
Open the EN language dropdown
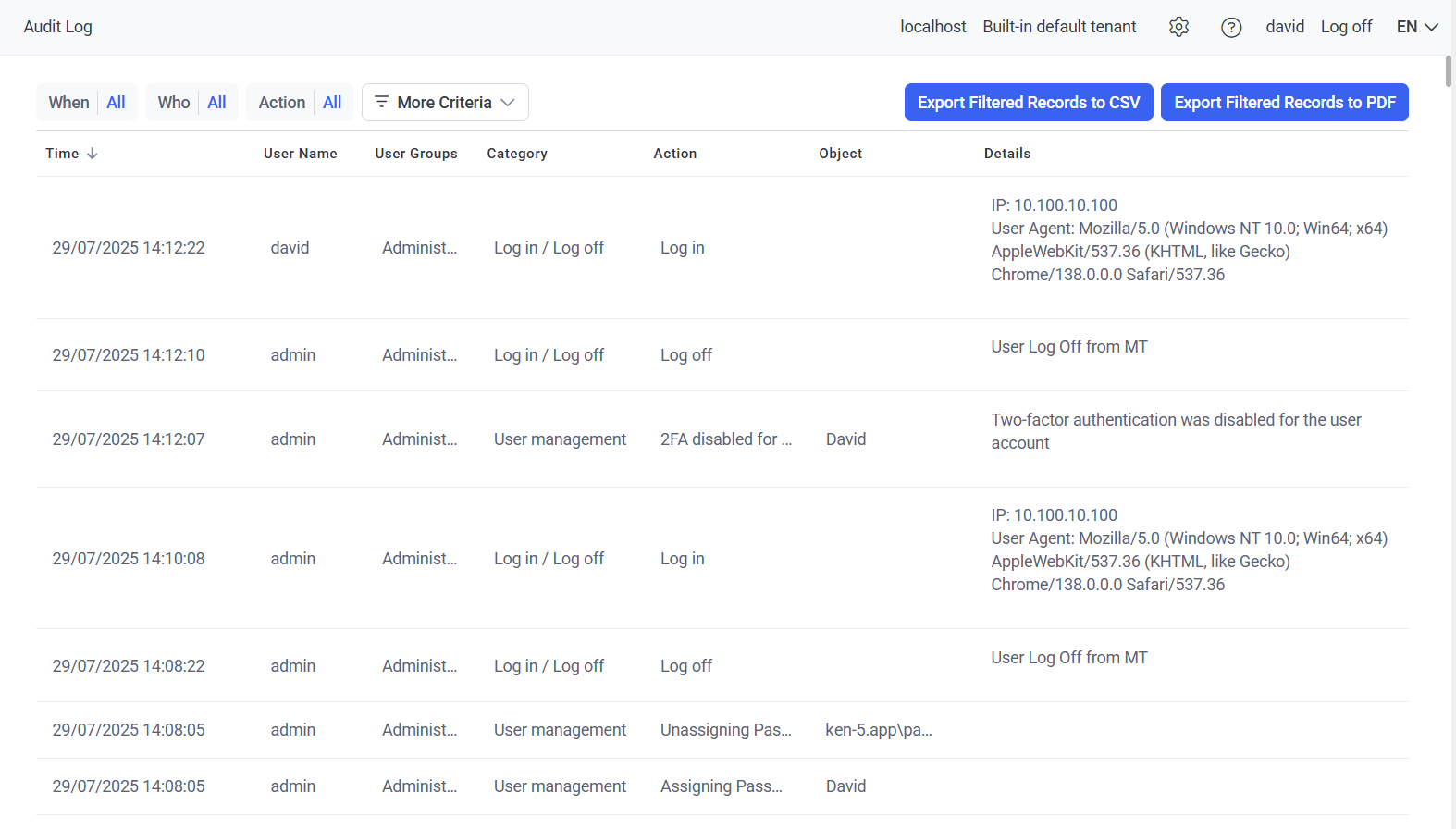point(1417,27)
